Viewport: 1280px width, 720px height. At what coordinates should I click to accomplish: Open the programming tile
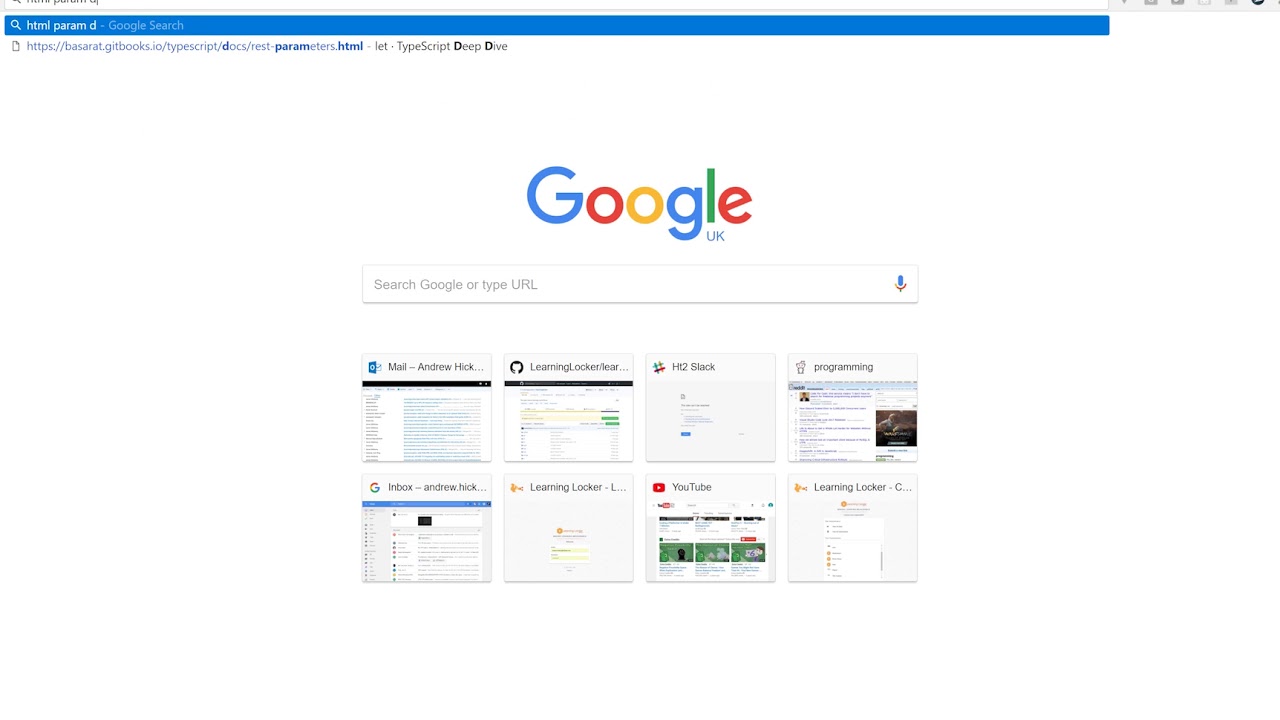tap(853, 407)
